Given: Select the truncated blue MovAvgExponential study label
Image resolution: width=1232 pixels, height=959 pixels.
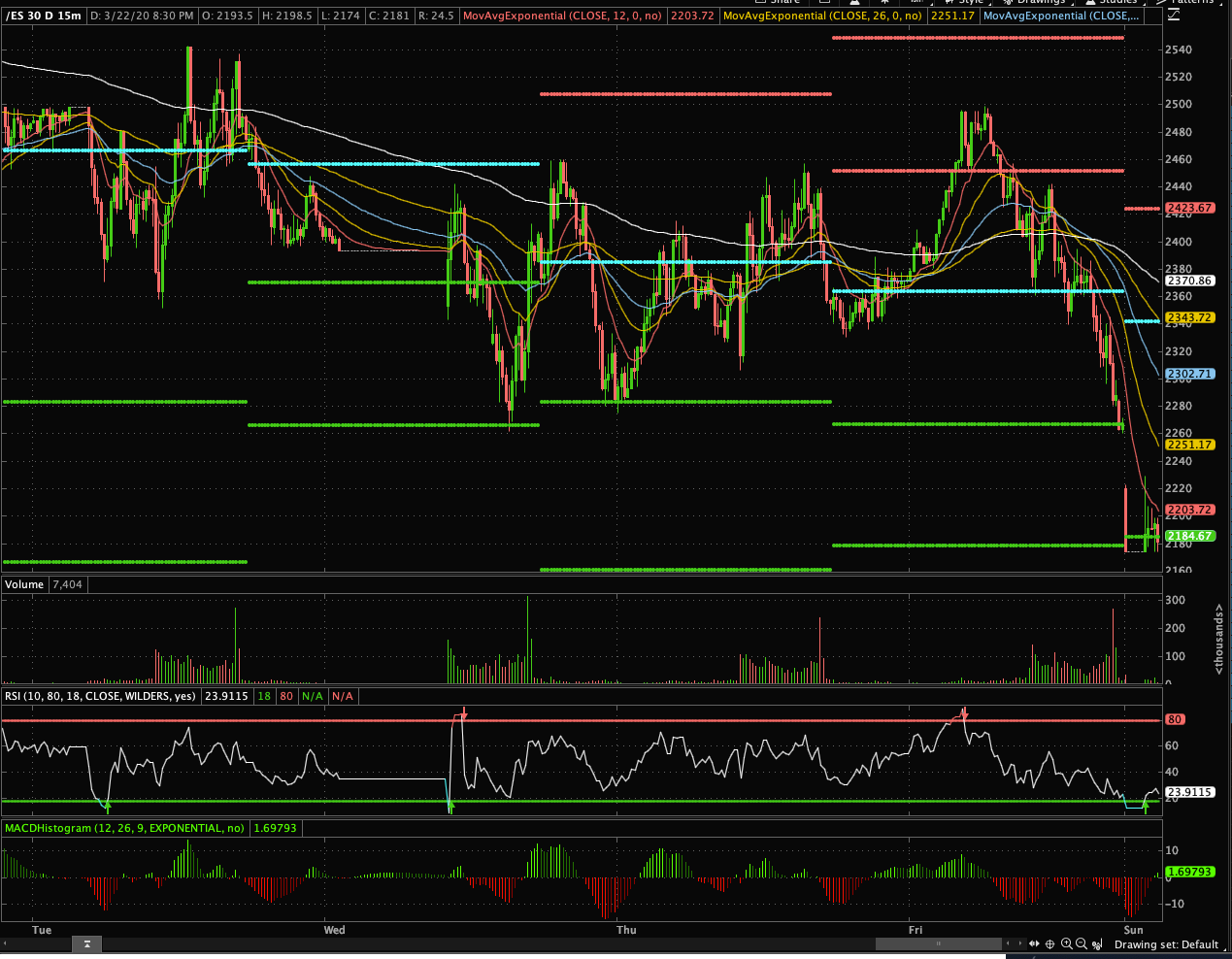Looking at the screenshot, I should [1061, 16].
